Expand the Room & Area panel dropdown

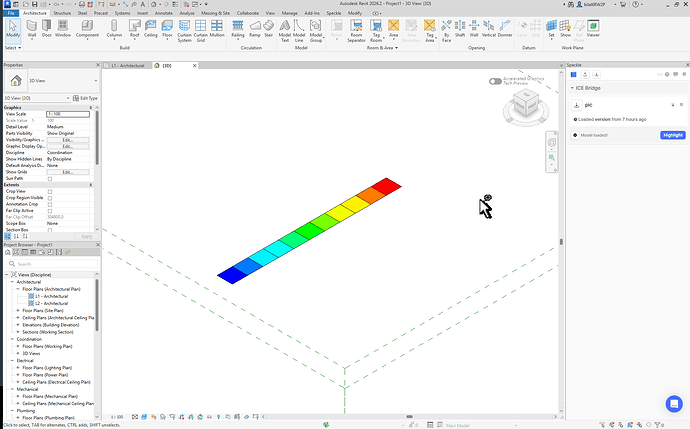tap(382, 48)
